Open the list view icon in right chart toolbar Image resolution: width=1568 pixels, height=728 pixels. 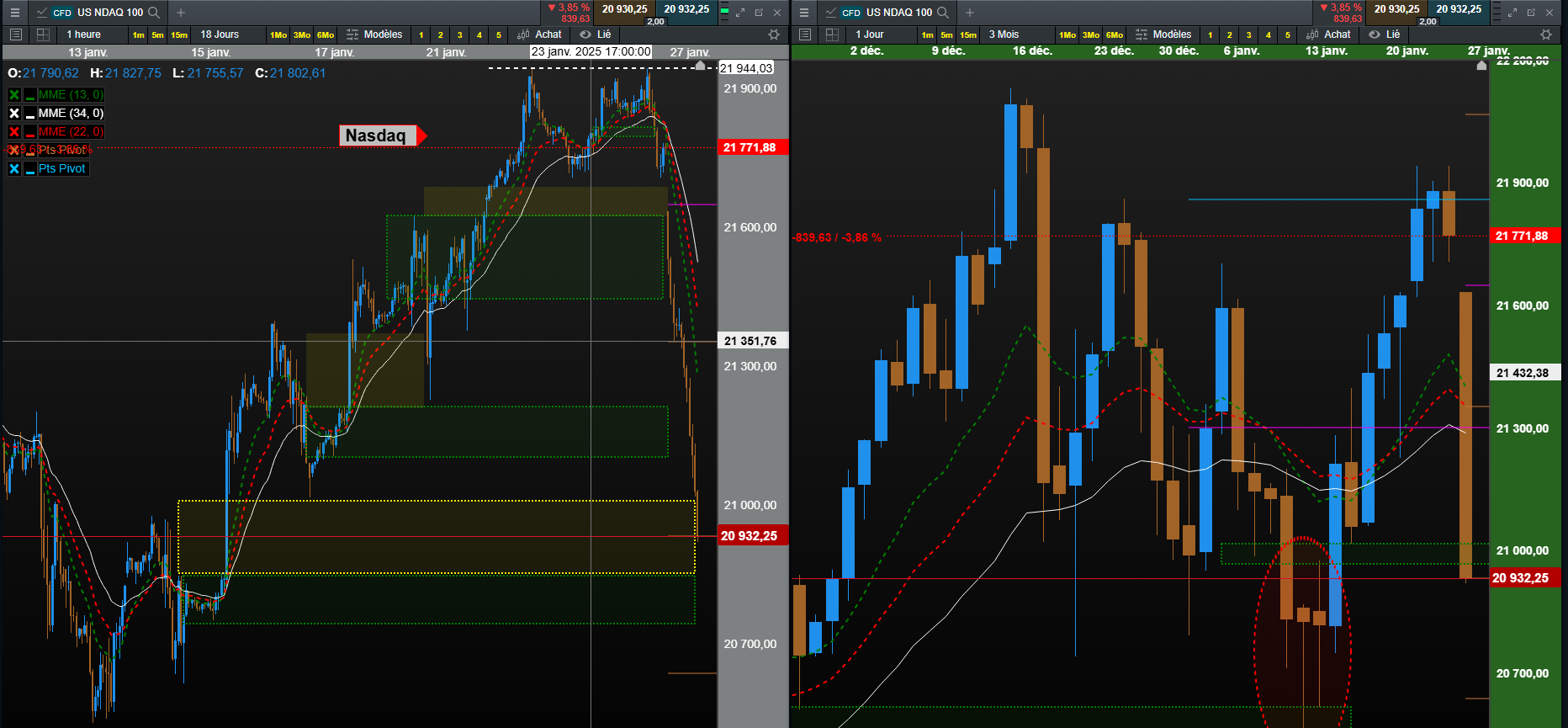pyautogui.click(x=805, y=35)
